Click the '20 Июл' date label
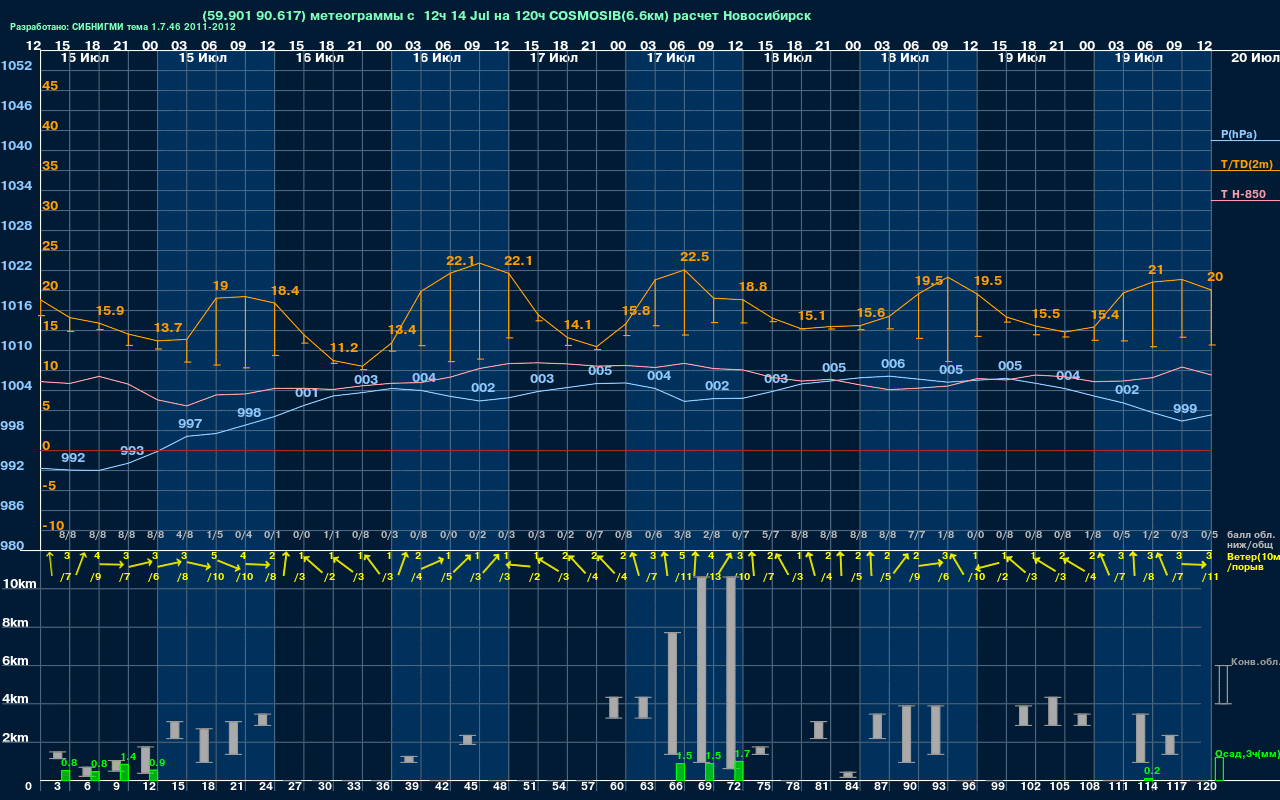The image size is (1280, 800). click(1253, 59)
